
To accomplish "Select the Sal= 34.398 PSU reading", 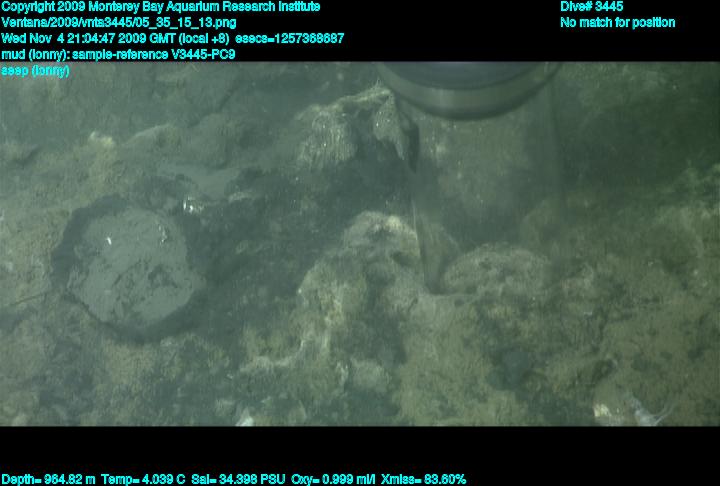I will [x=238, y=480].
